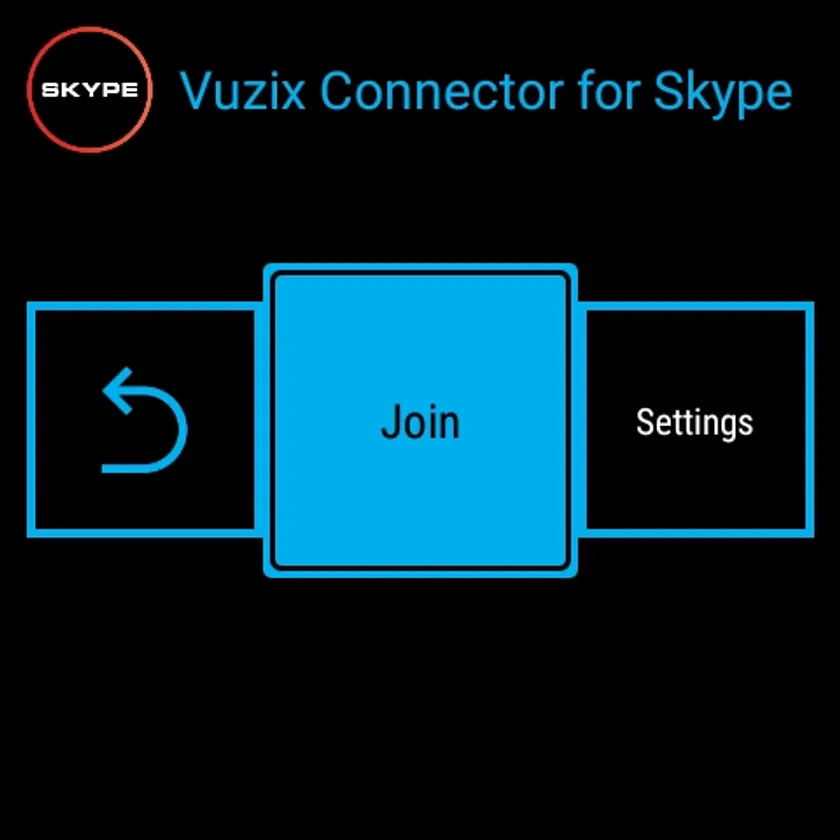This screenshot has width=840, height=840.
Task: Click the focused Join carousel item
Action: click(x=420, y=420)
